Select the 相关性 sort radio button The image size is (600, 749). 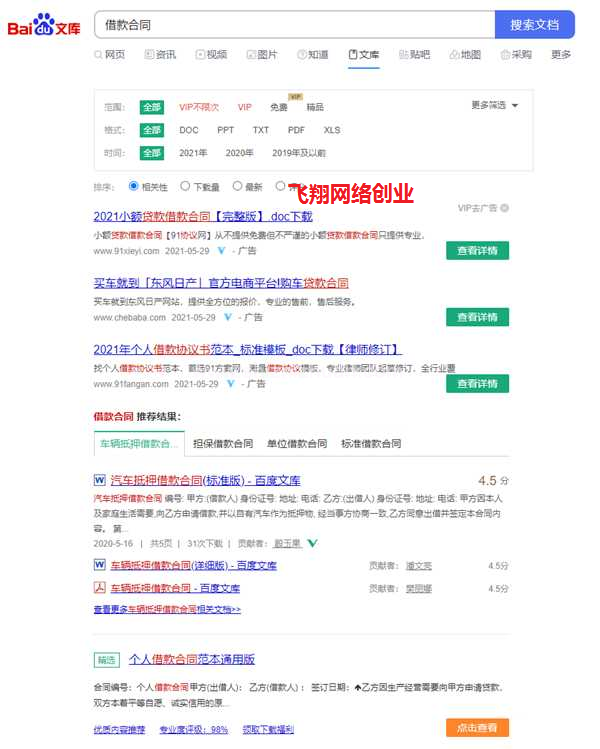click(x=134, y=186)
